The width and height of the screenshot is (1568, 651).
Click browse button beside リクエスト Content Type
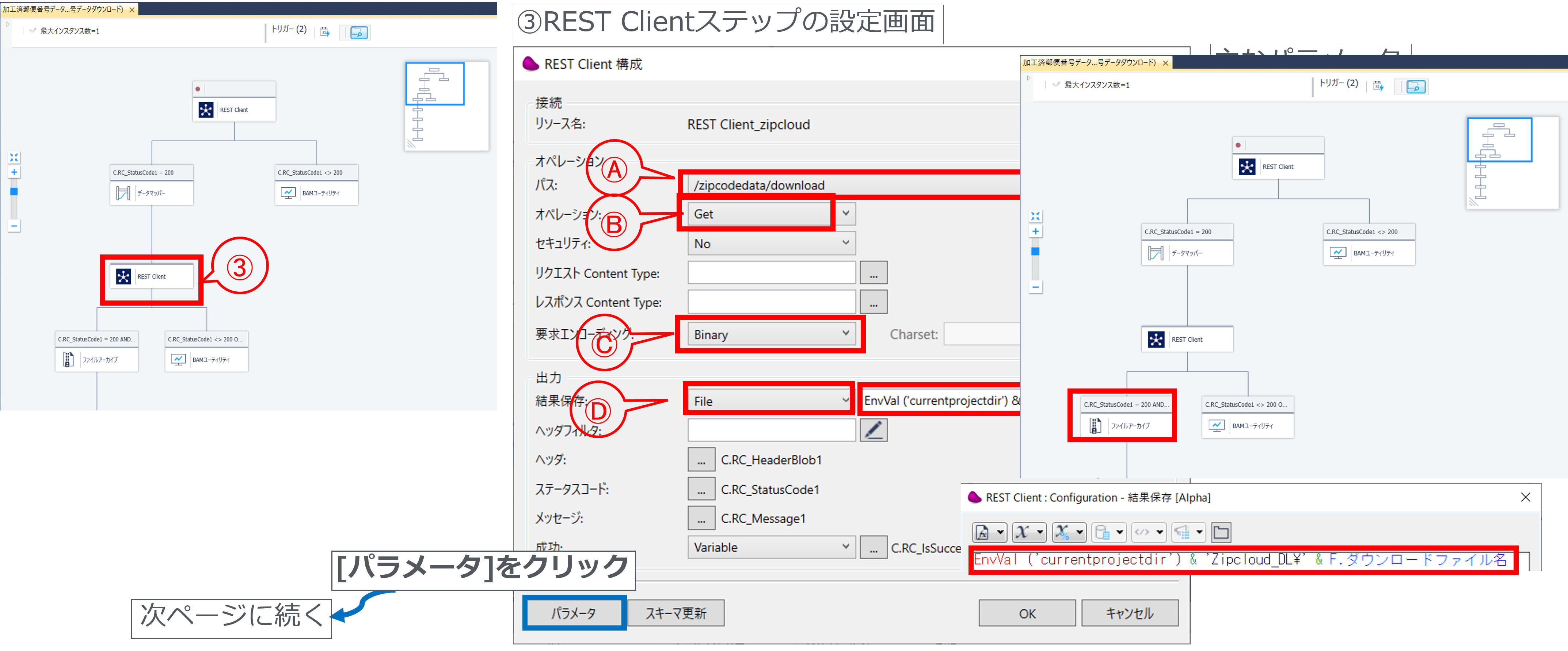[x=874, y=273]
